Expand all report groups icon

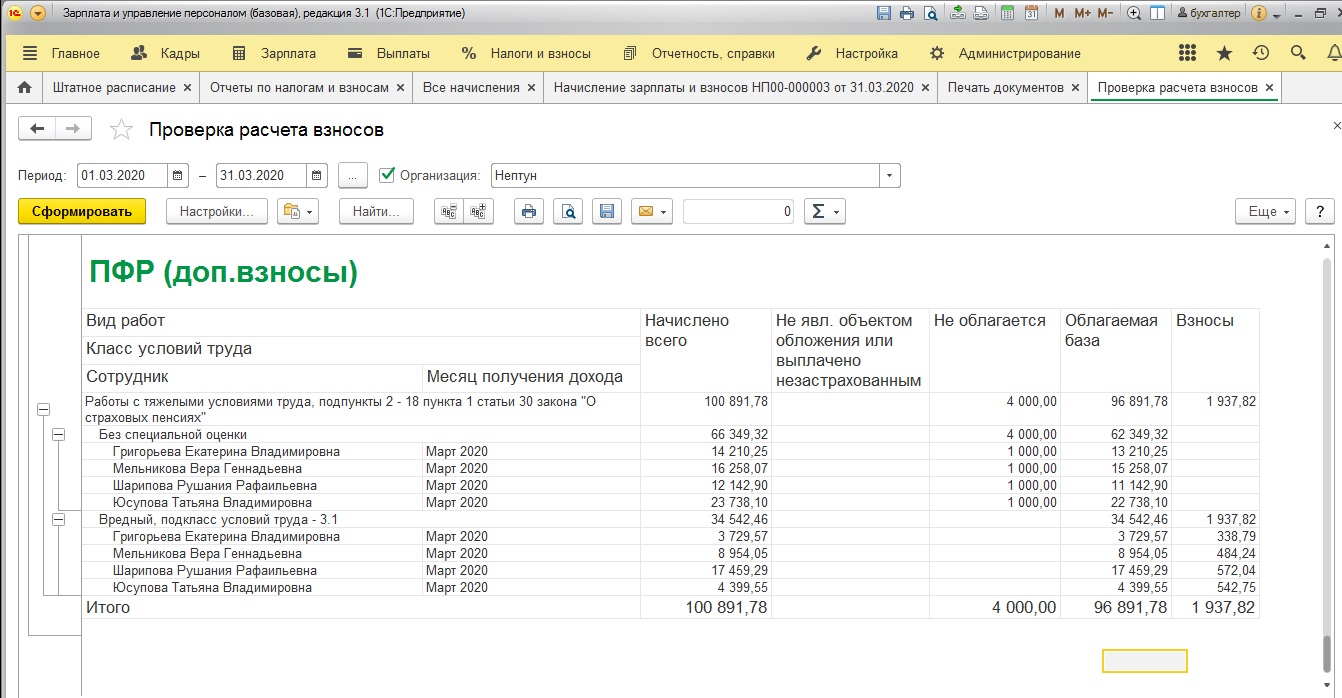tap(480, 211)
